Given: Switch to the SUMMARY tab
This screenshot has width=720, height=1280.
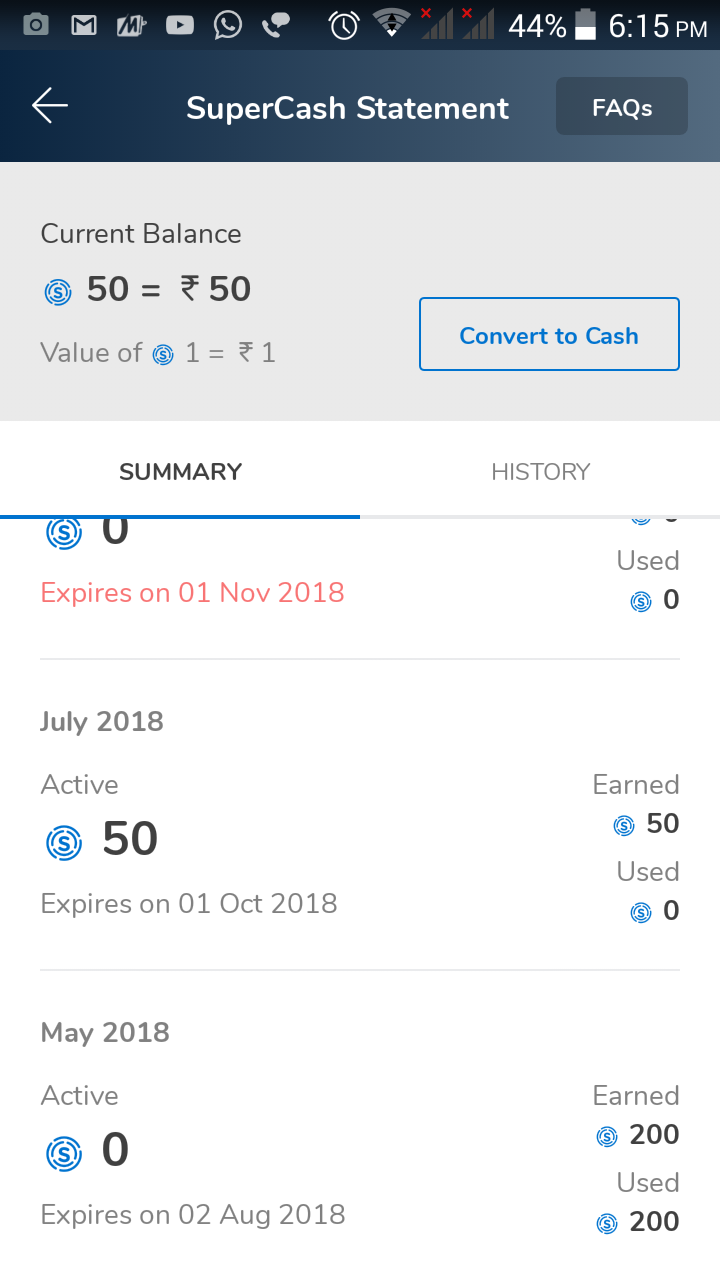Looking at the screenshot, I should [x=180, y=472].
